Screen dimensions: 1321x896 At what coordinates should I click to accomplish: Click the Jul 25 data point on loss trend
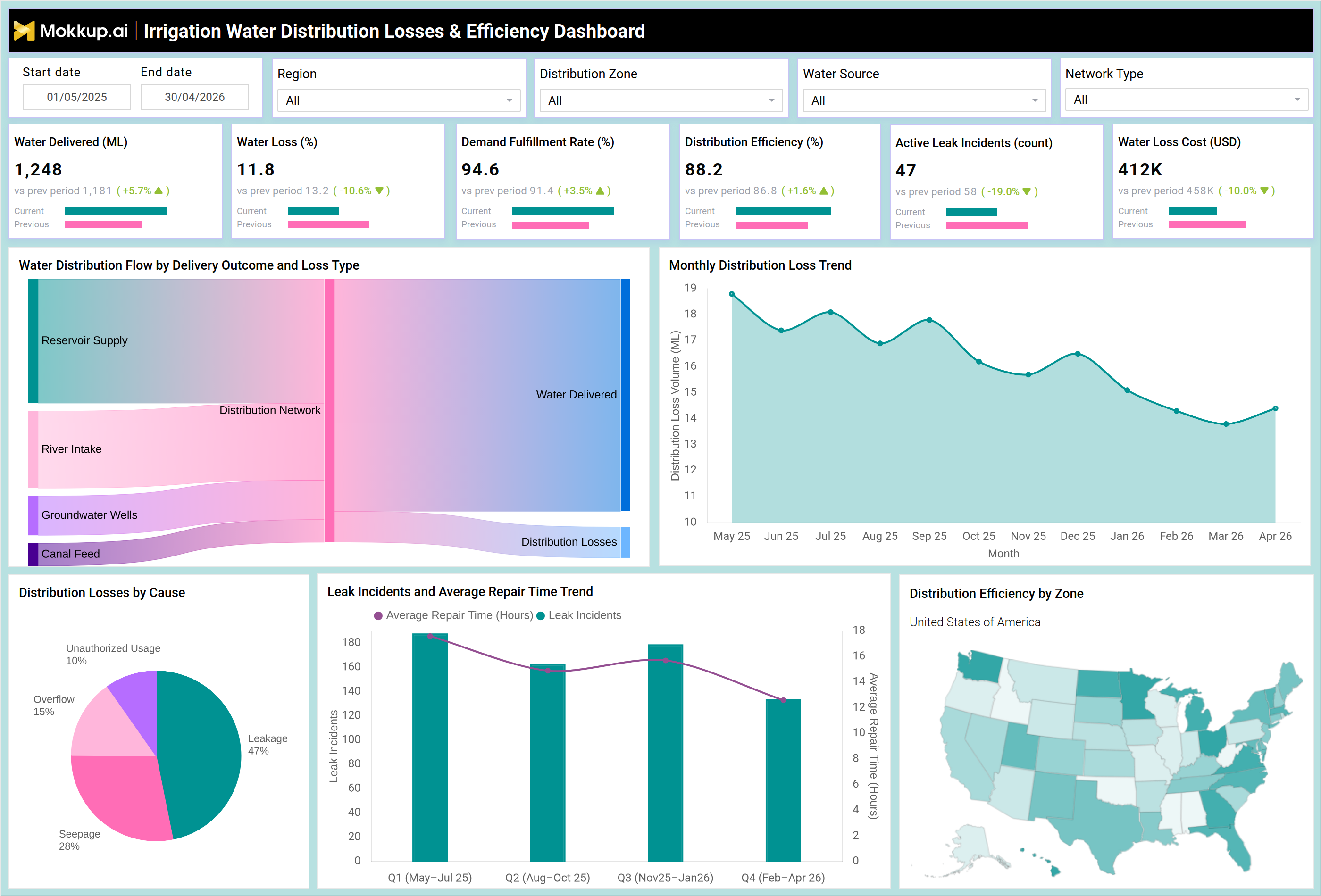point(830,313)
